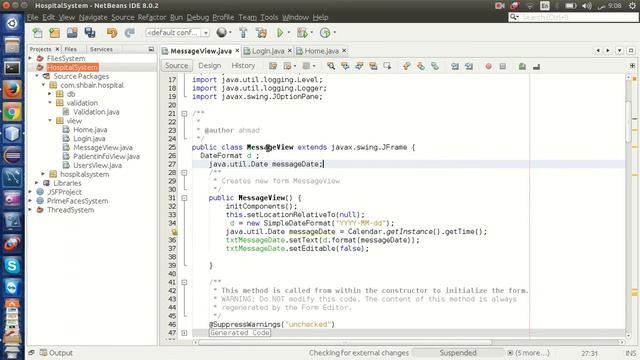Open the Debug menu

click(x=198, y=17)
